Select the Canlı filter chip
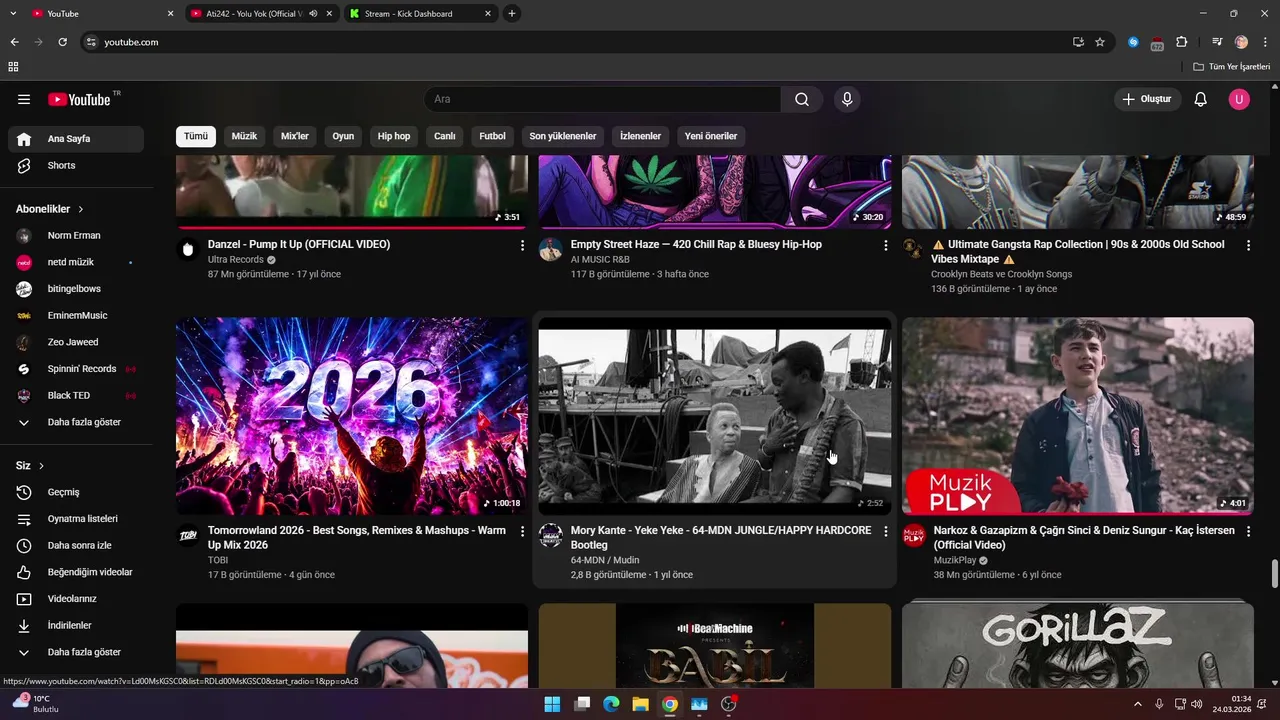This screenshot has width=1280, height=720. 445,136
